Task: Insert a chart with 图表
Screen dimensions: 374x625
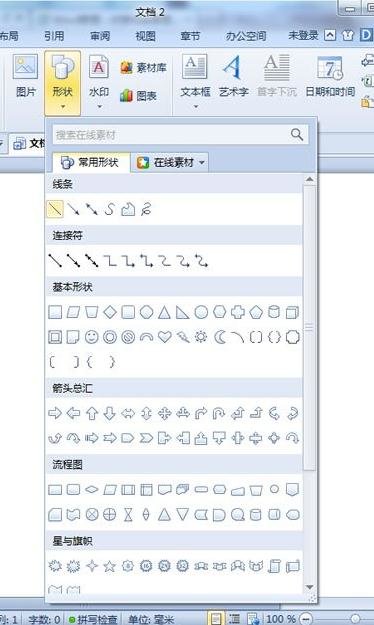Action: (138, 96)
